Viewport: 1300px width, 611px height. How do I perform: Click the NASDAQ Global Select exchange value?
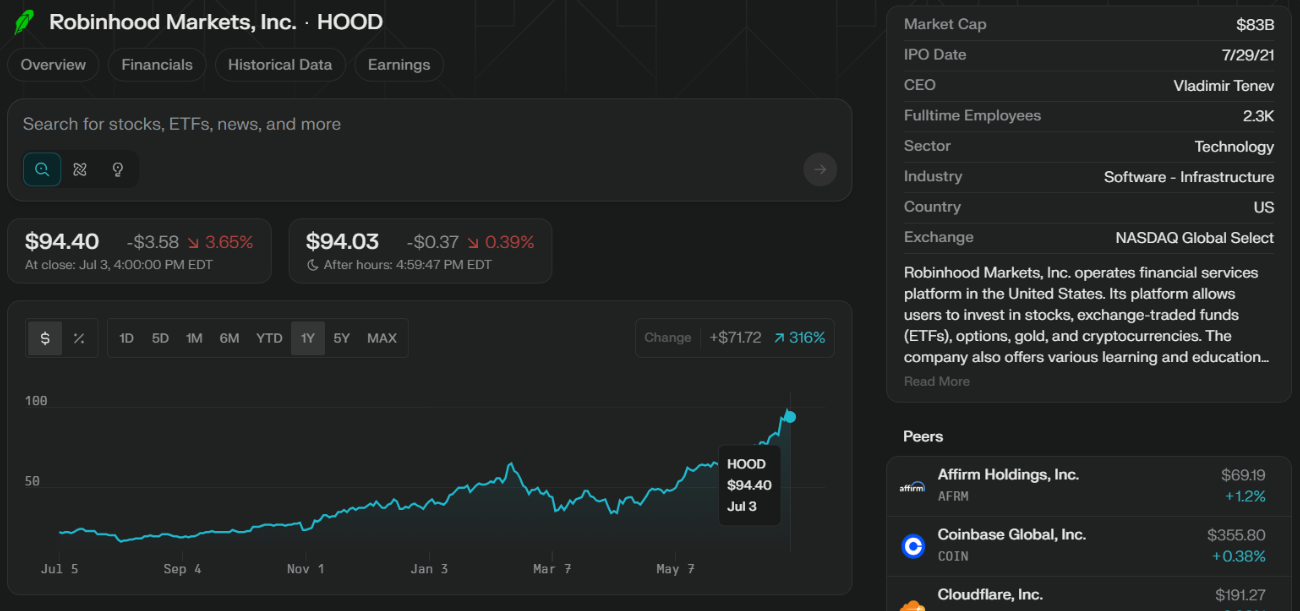(x=1195, y=238)
